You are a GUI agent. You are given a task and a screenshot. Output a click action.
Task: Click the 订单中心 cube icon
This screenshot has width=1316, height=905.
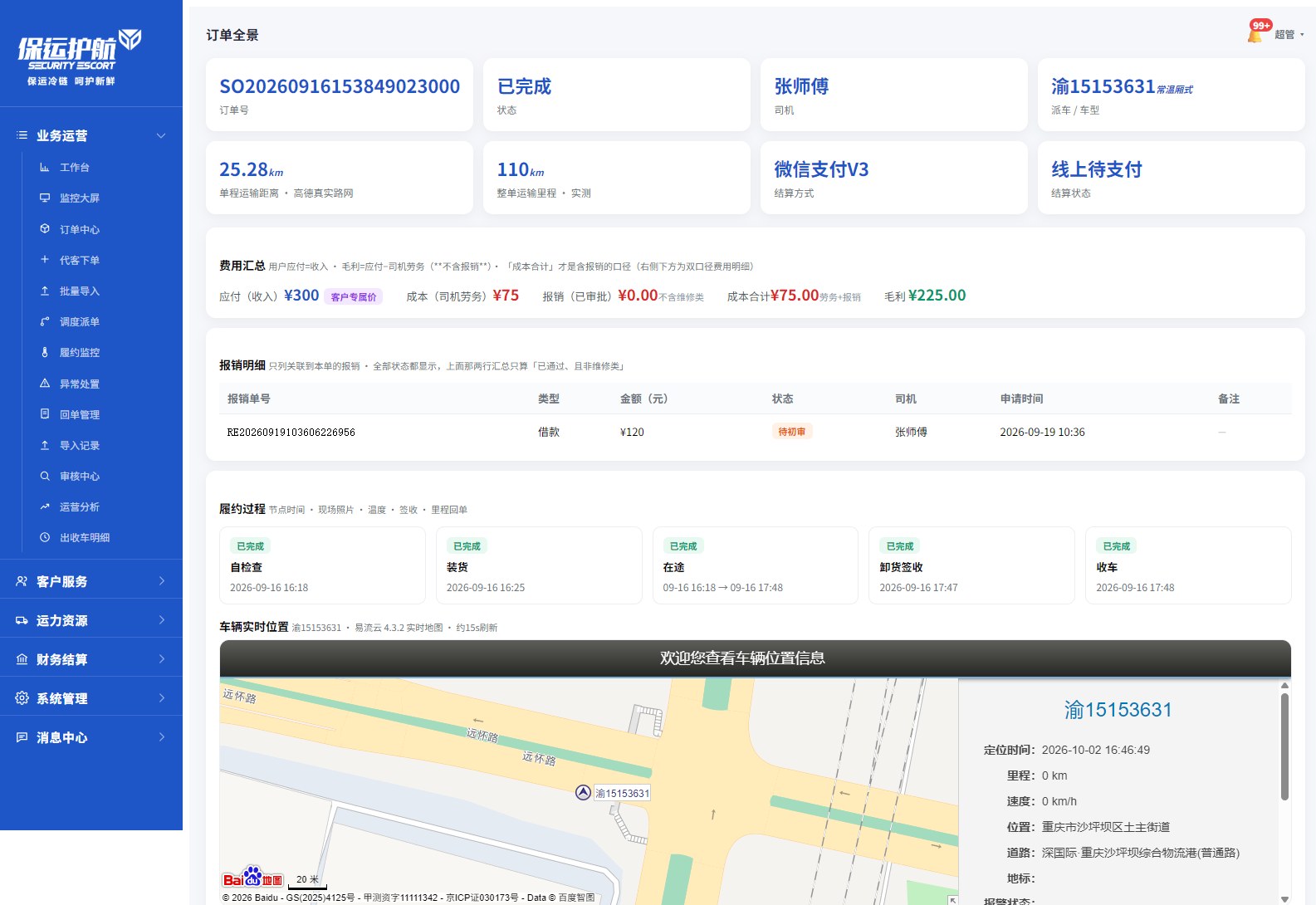[45, 229]
